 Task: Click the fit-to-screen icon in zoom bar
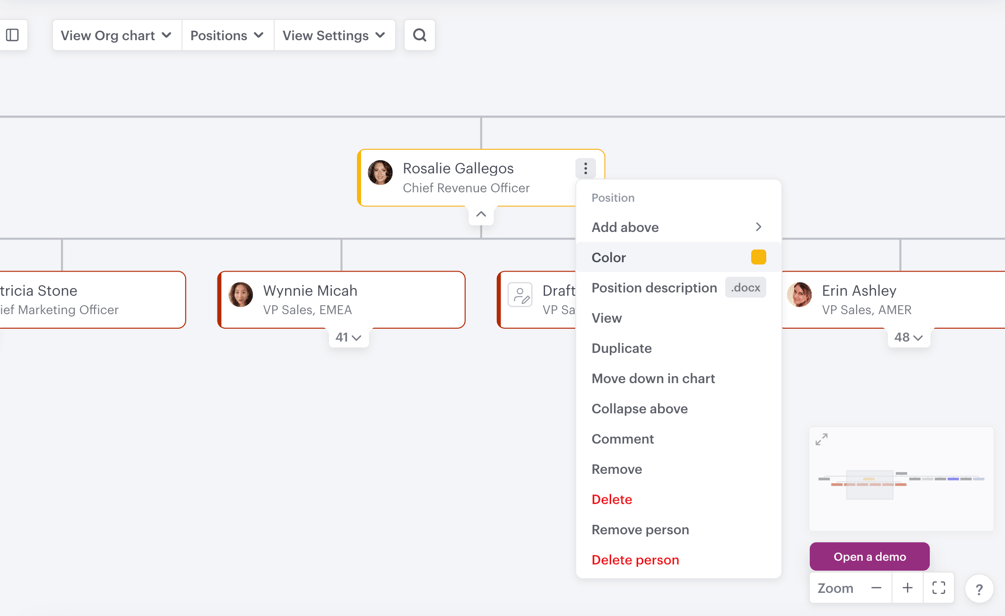(x=938, y=587)
